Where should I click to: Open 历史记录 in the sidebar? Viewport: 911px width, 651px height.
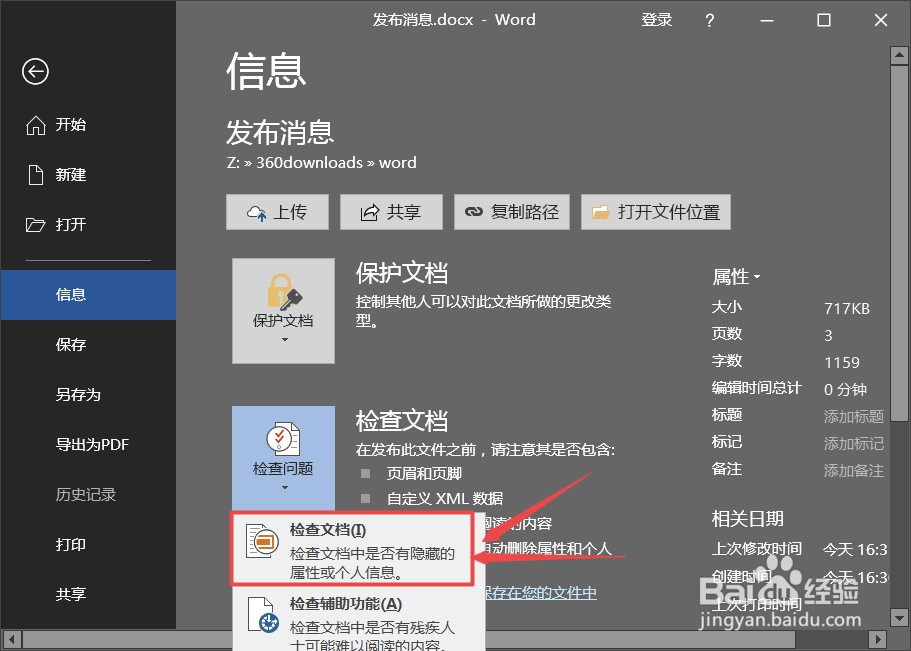[86, 495]
